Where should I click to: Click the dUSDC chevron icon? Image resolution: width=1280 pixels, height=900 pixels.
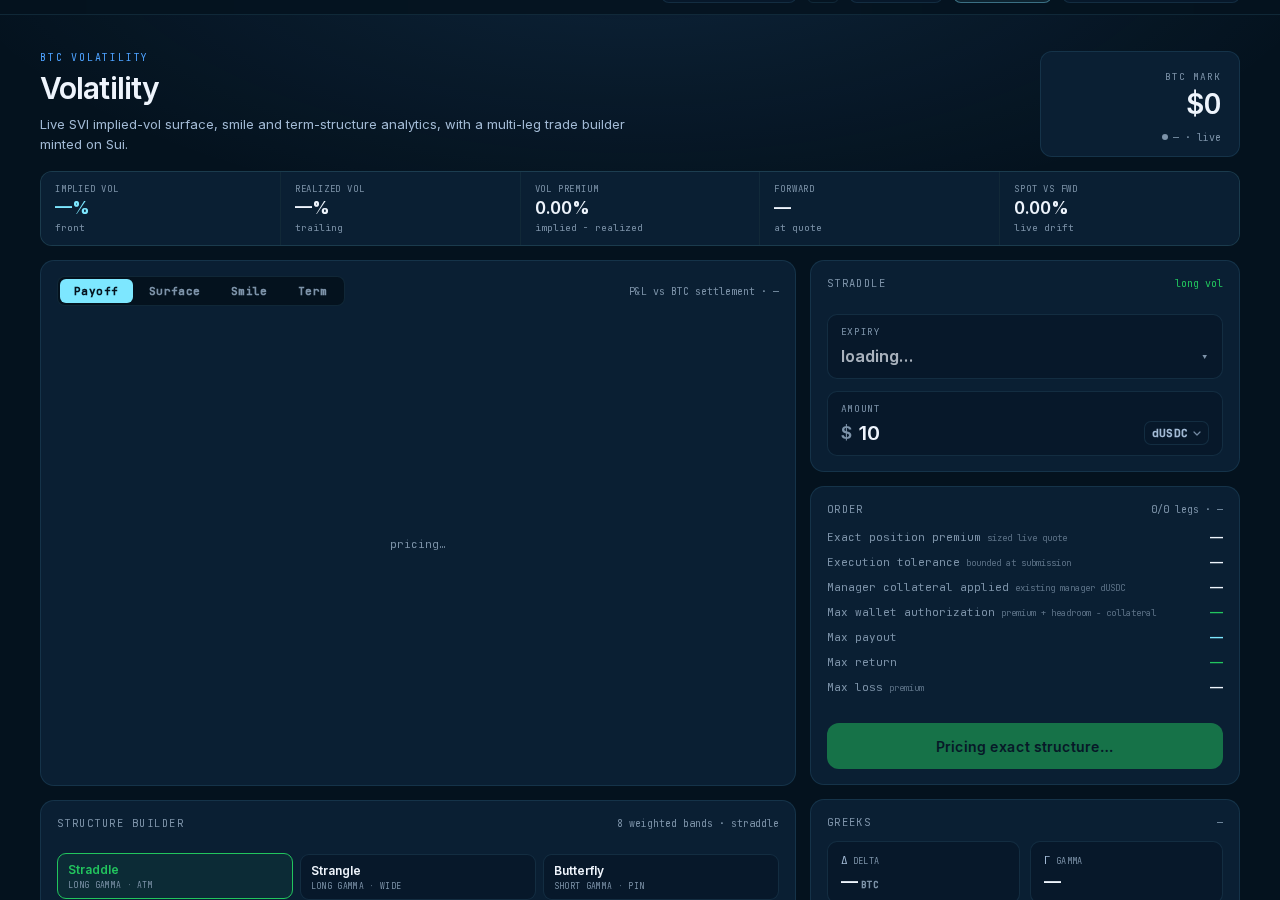(1197, 433)
